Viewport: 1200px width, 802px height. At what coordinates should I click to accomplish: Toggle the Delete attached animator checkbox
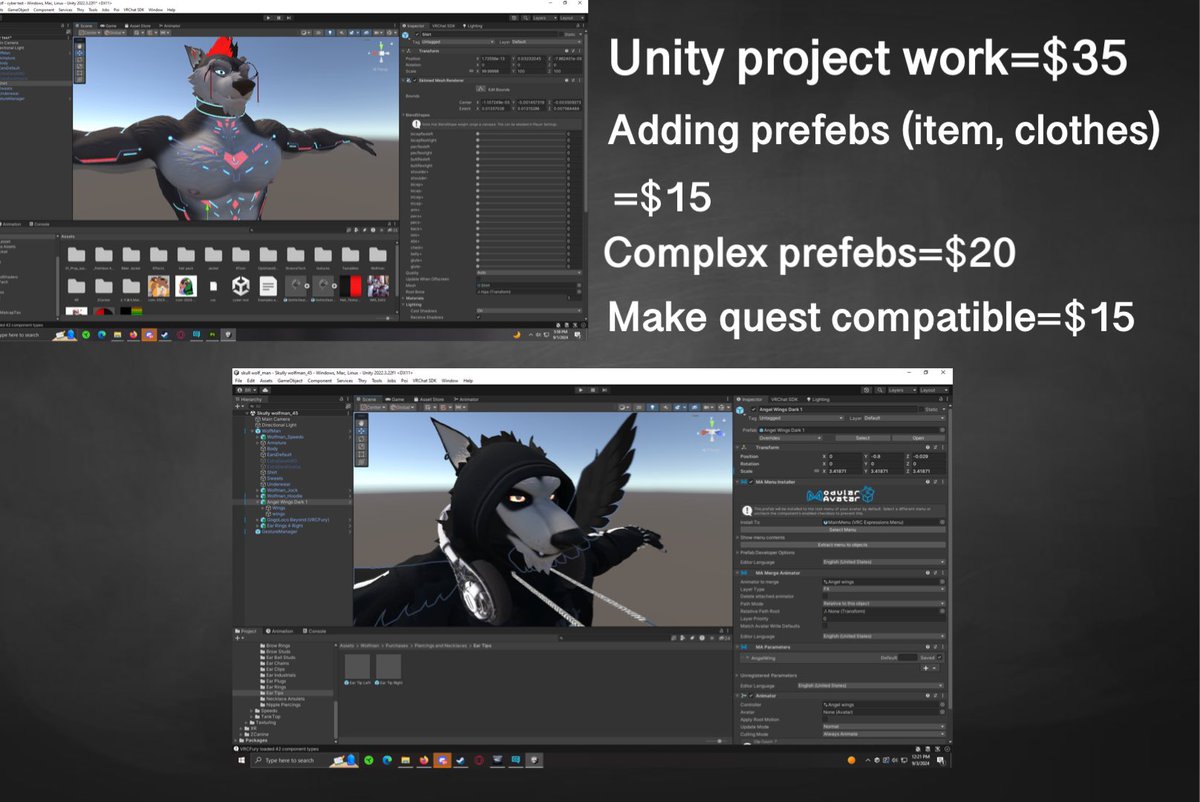coord(825,596)
